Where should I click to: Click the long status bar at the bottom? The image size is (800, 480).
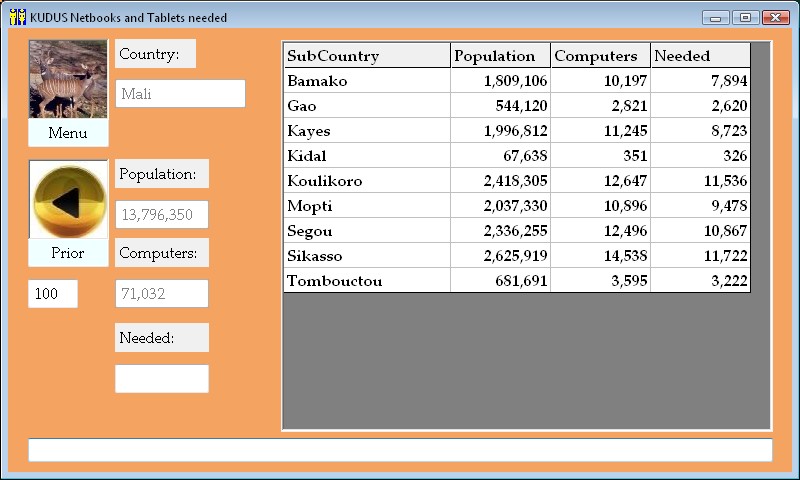point(400,450)
